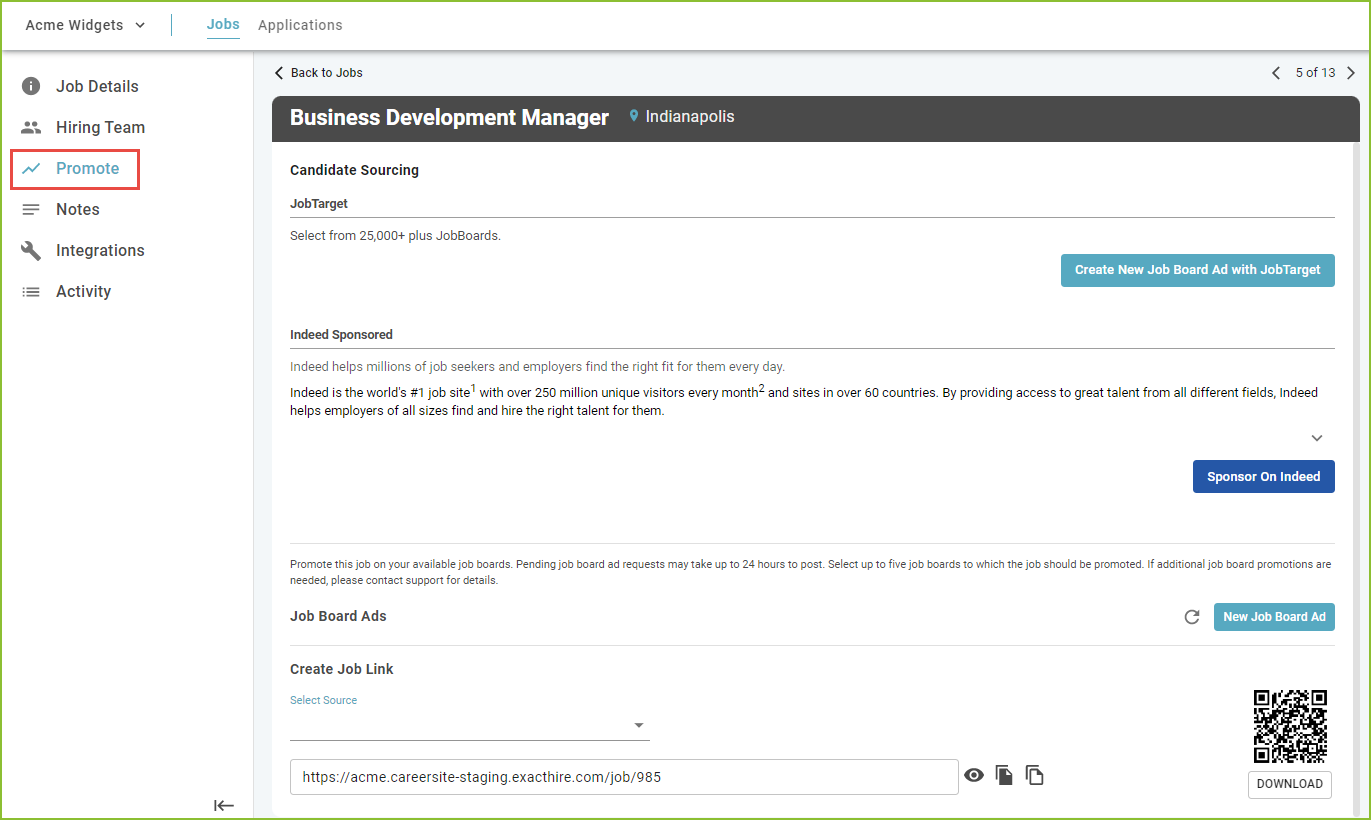Click the New Job Board Ad button

coord(1274,617)
